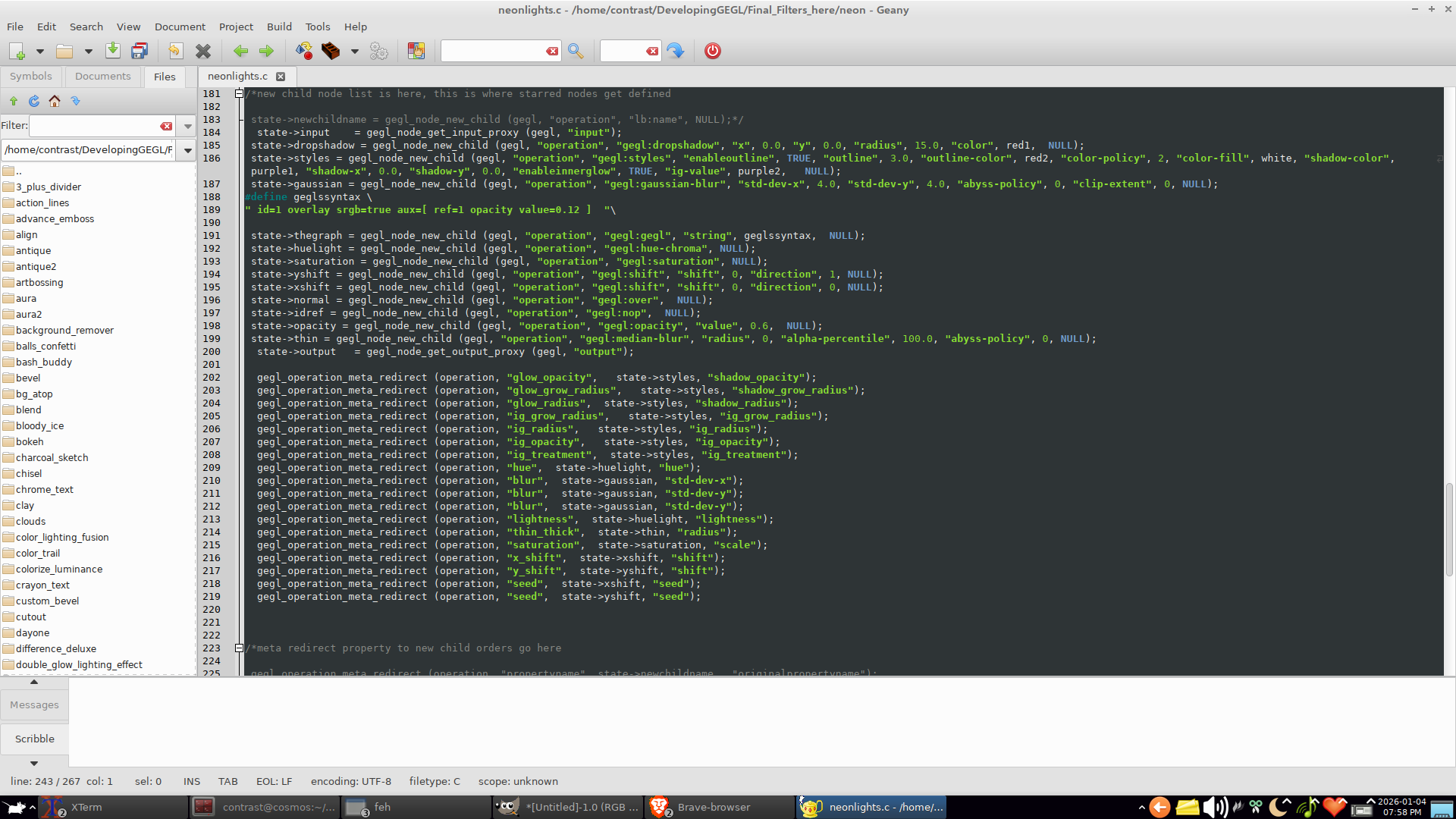Select the double_glow_lighting_effect folder
This screenshot has width=1456, height=819.
coord(79,664)
